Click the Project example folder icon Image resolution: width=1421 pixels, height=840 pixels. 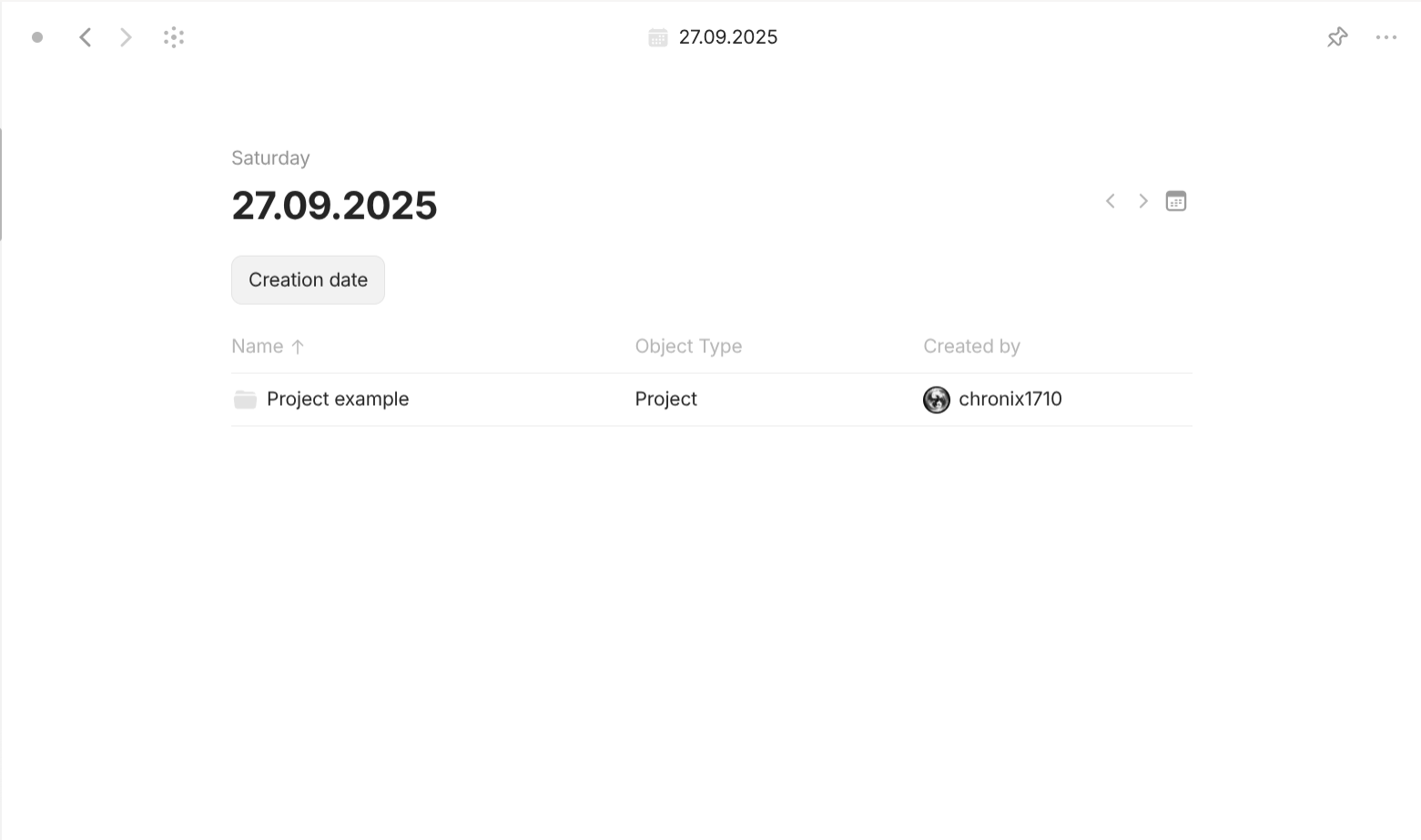pos(245,400)
